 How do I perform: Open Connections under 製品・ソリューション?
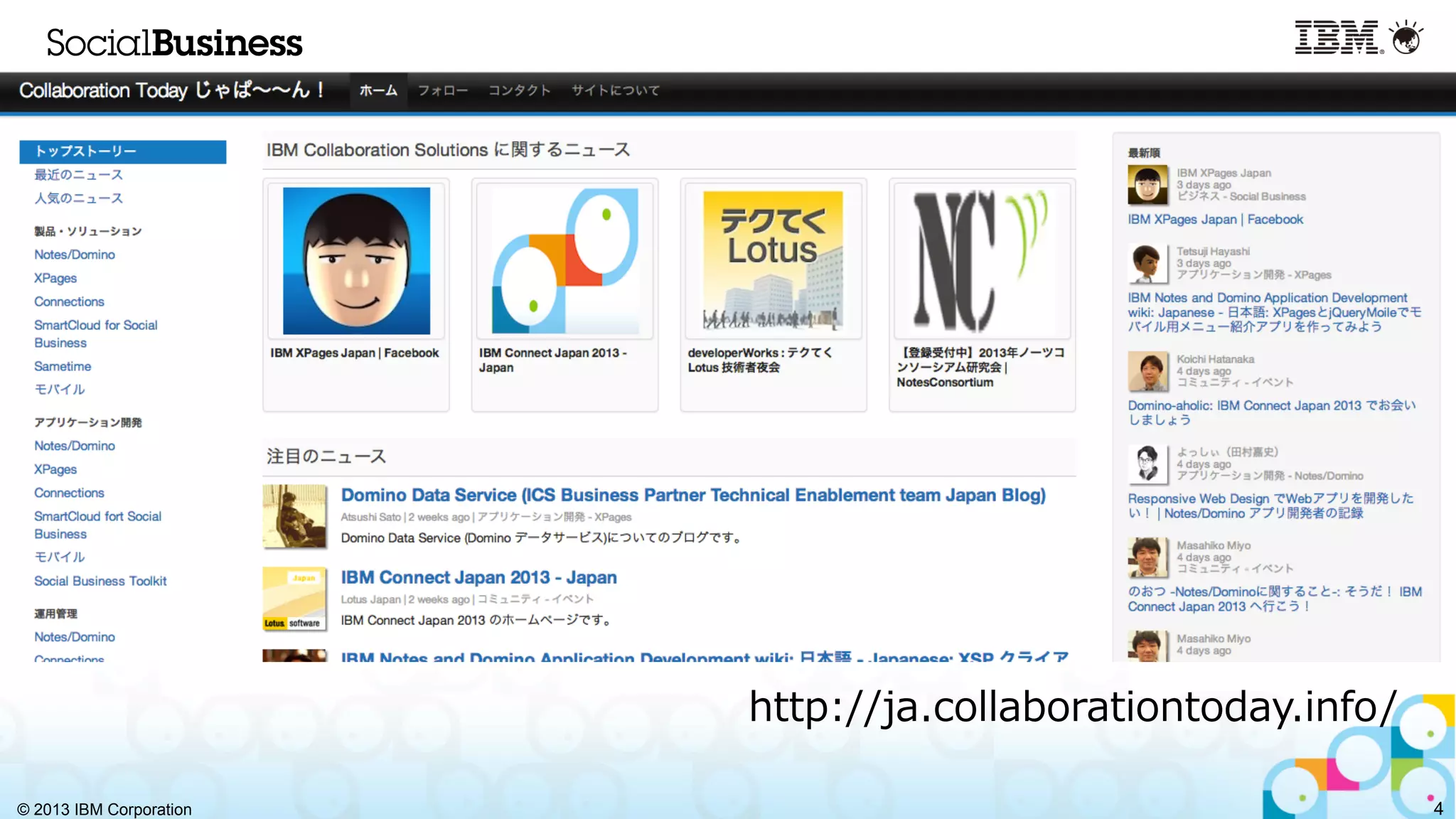pos(69,301)
